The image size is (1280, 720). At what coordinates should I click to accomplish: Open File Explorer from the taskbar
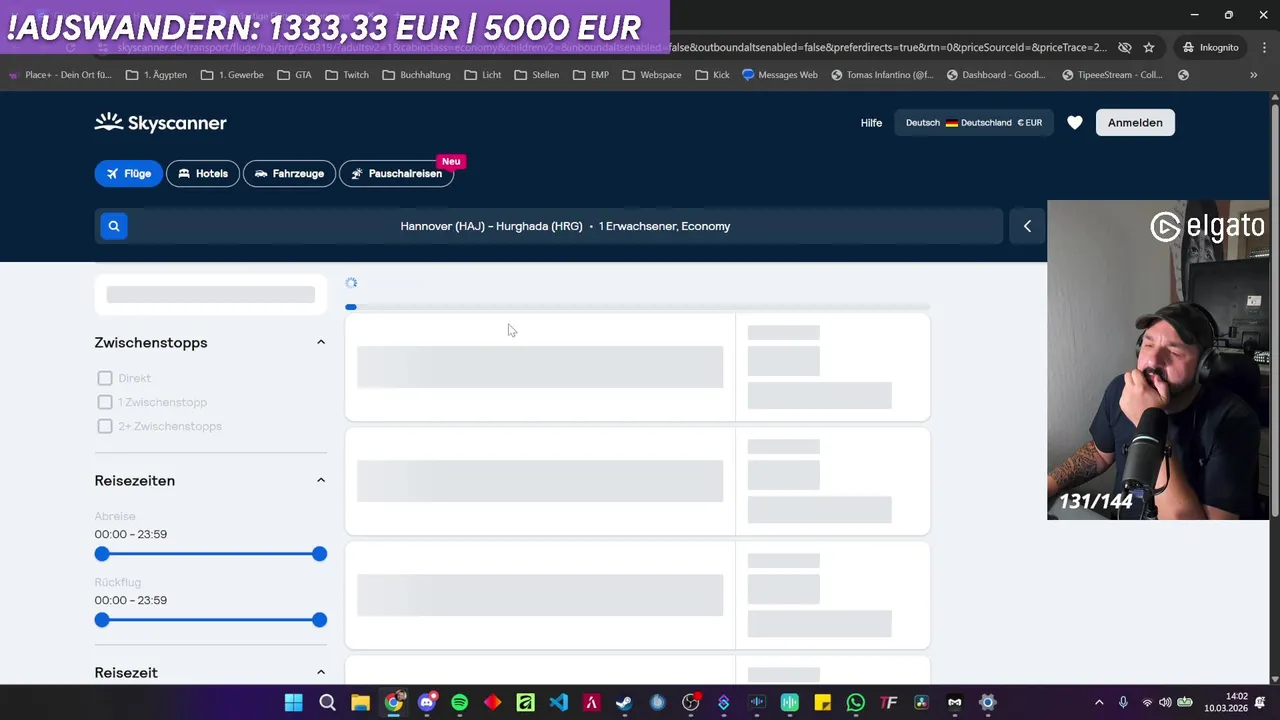(x=360, y=702)
